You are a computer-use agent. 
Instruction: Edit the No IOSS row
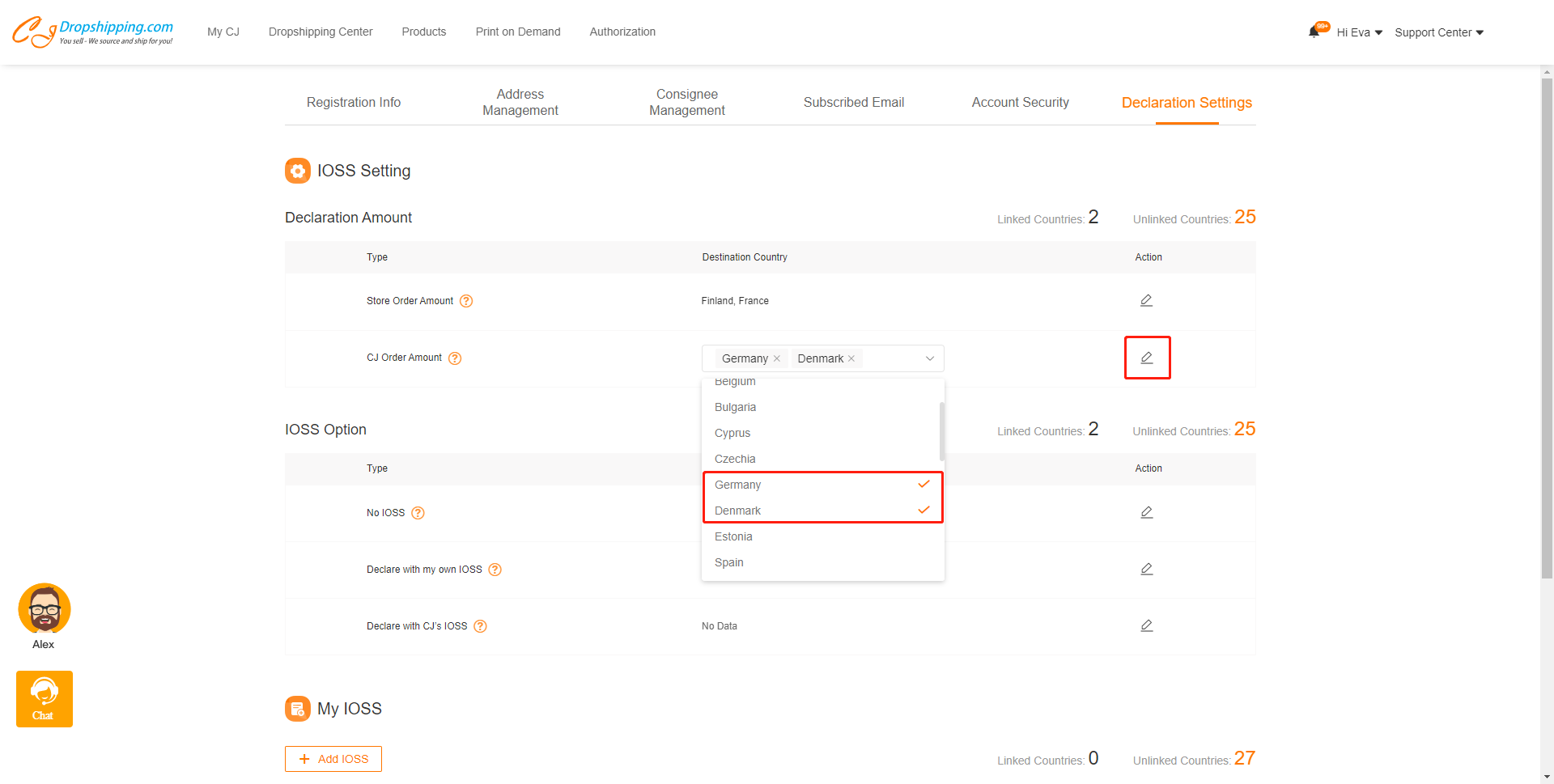pyautogui.click(x=1146, y=512)
